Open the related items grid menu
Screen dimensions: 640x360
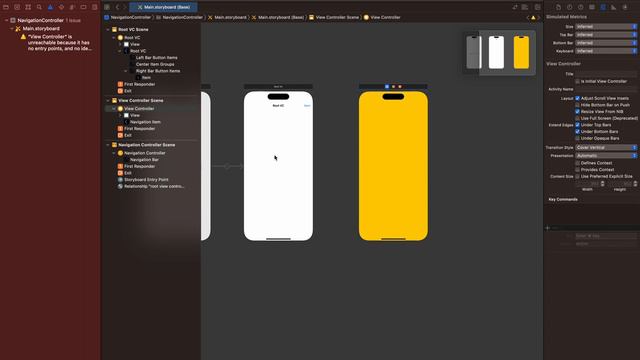click(x=107, y=7)
